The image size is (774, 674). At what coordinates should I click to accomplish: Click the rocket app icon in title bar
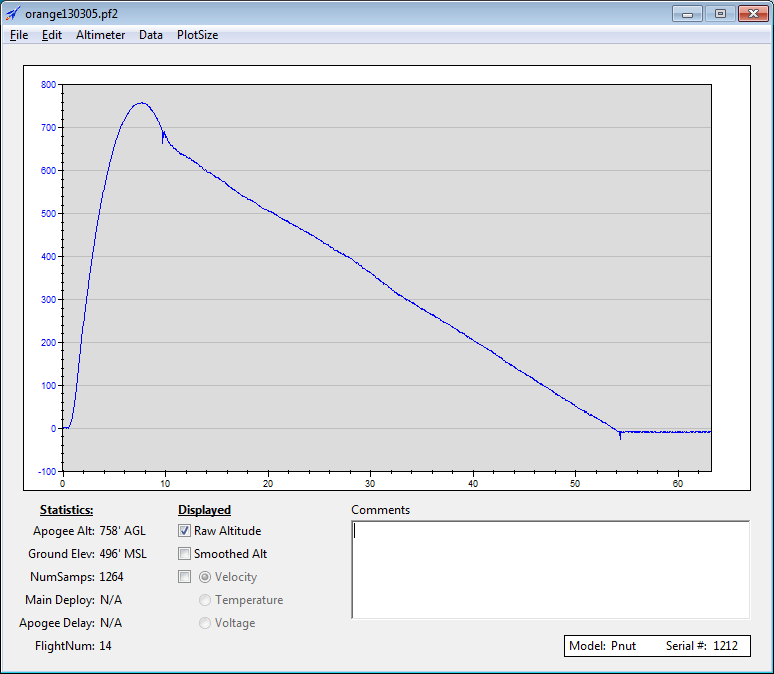[13, 13]
